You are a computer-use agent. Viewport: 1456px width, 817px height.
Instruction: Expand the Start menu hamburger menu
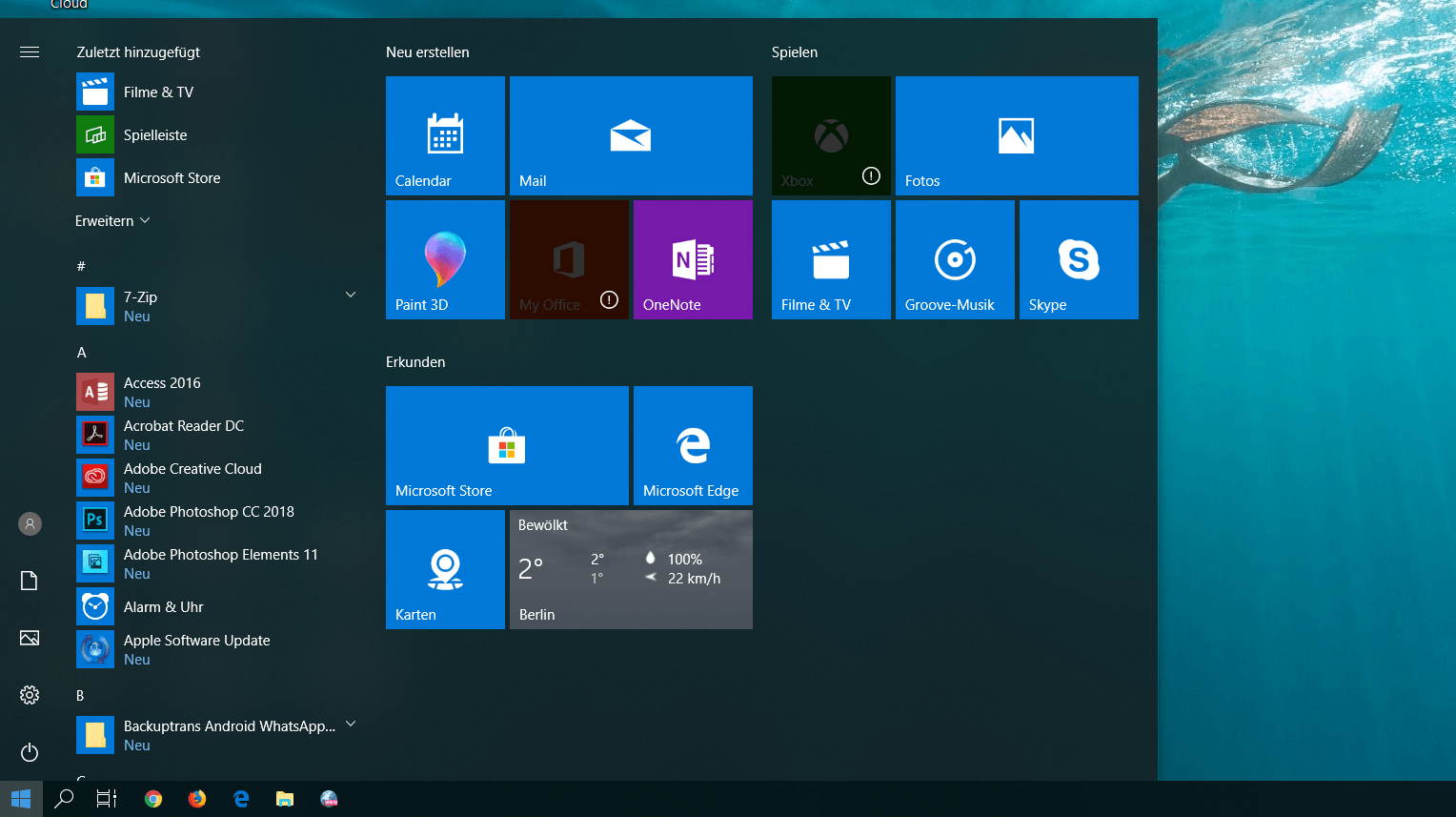coord(30,52)
